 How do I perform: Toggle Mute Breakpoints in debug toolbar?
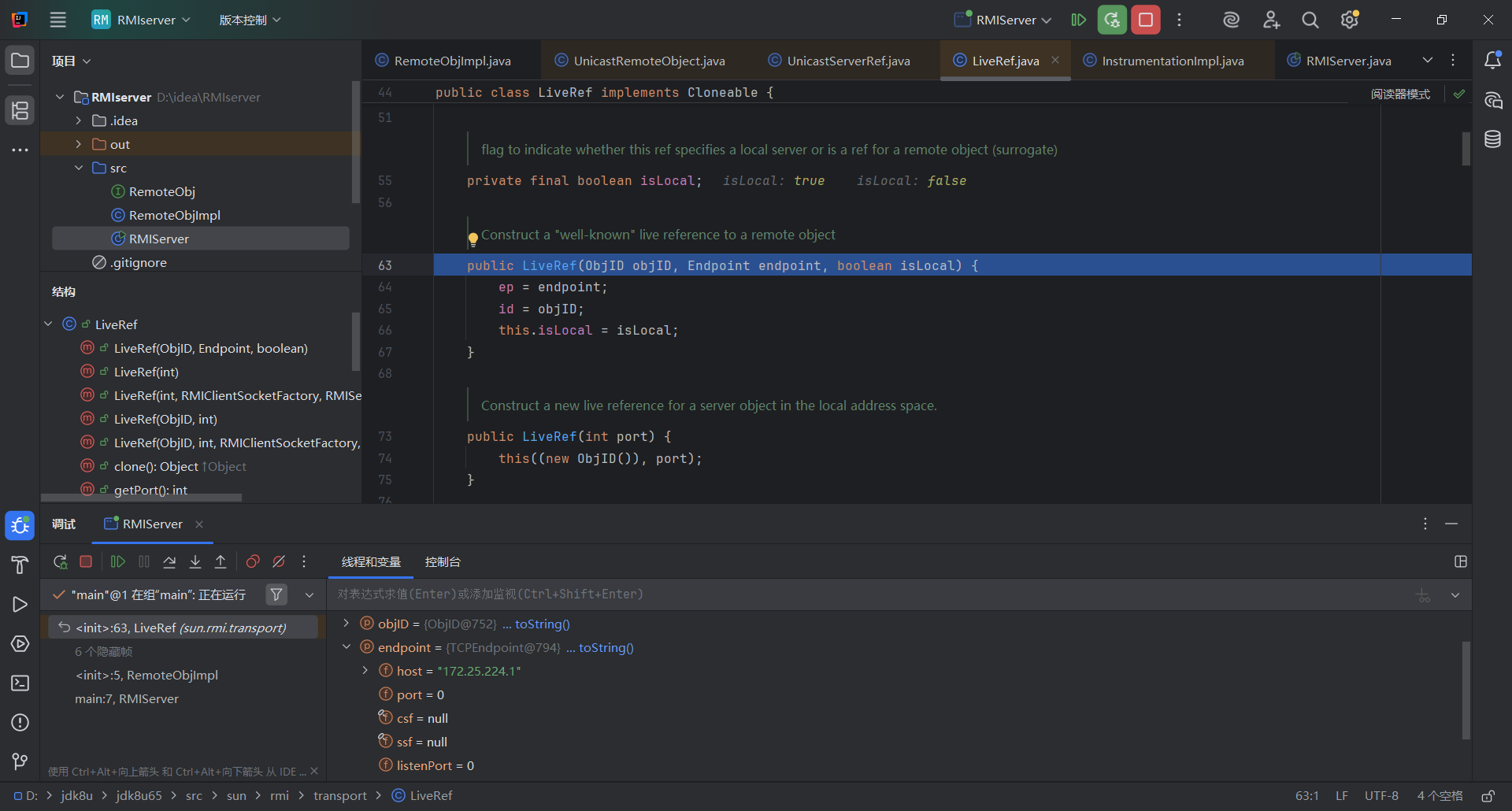[x=279, y=561]
